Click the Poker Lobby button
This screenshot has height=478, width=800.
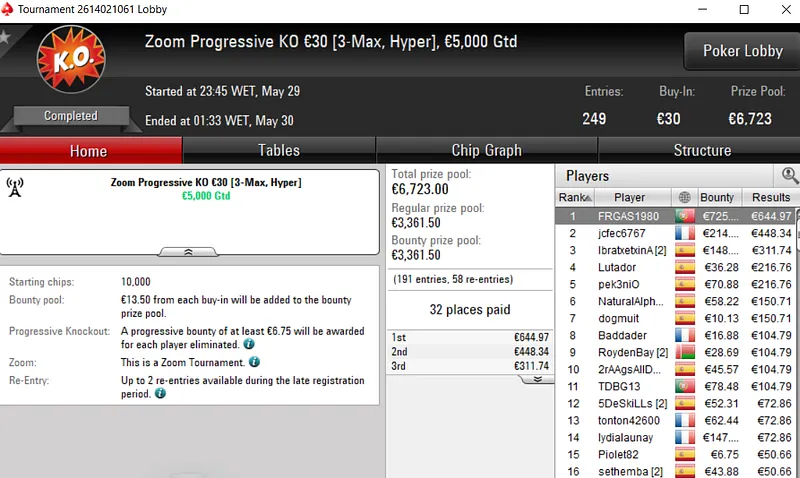point(742,51)
